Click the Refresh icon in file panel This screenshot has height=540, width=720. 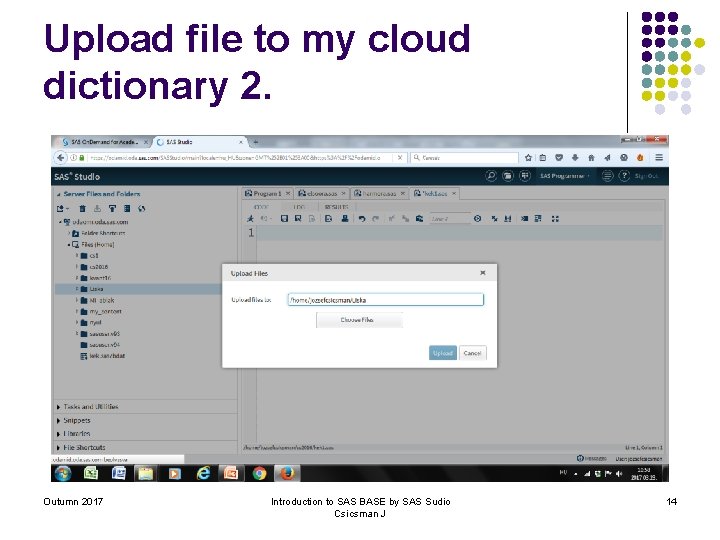tap(142, 208)
